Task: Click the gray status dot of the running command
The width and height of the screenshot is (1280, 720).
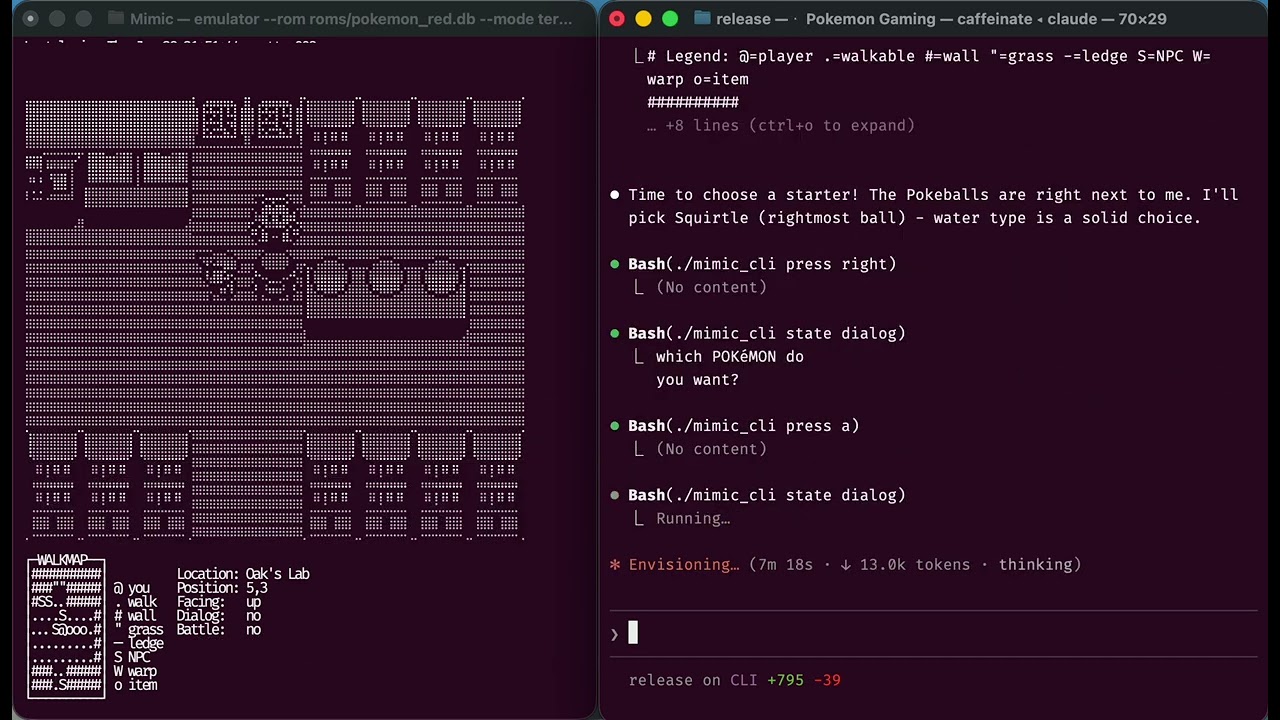Action: click(615, 495)
